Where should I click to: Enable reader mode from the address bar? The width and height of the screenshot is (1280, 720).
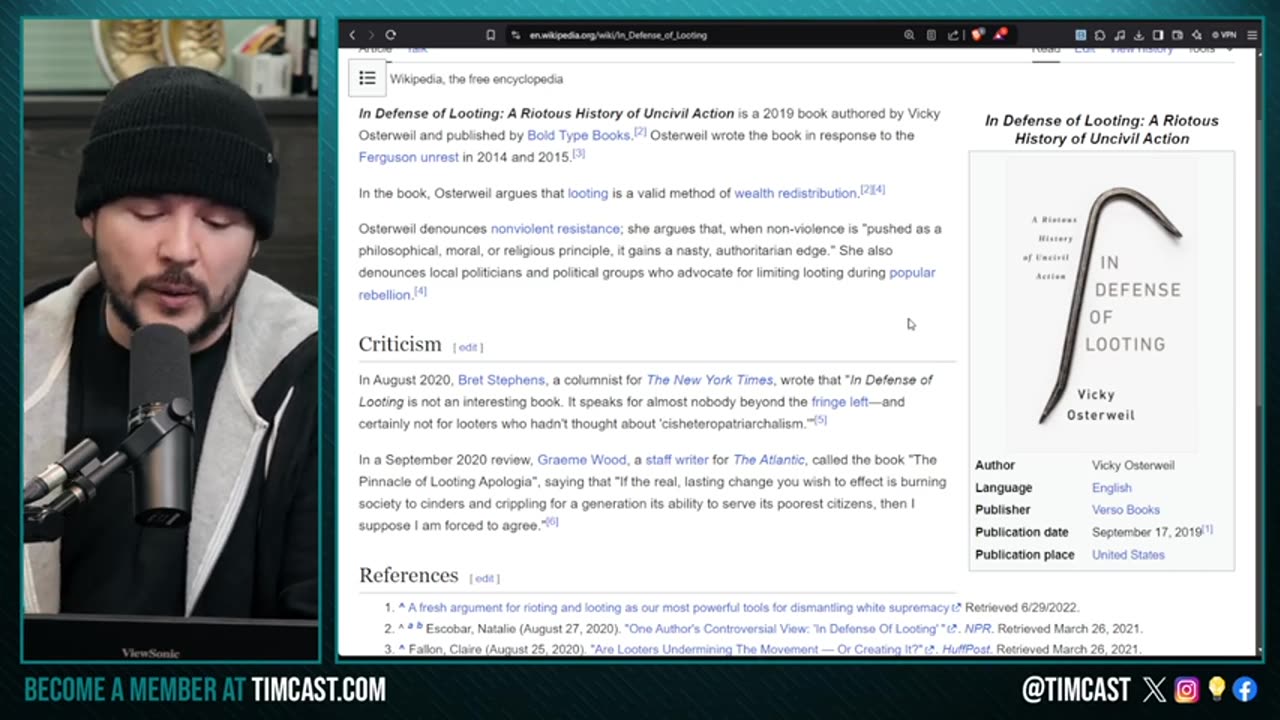point(931,35)
